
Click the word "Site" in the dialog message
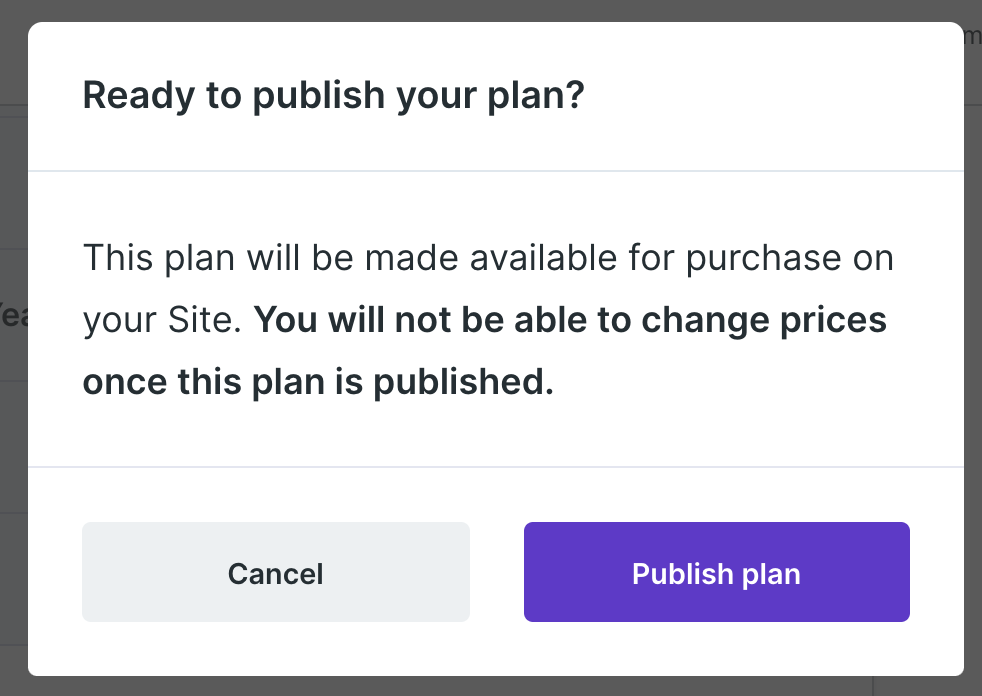click(x=211, y=320)
